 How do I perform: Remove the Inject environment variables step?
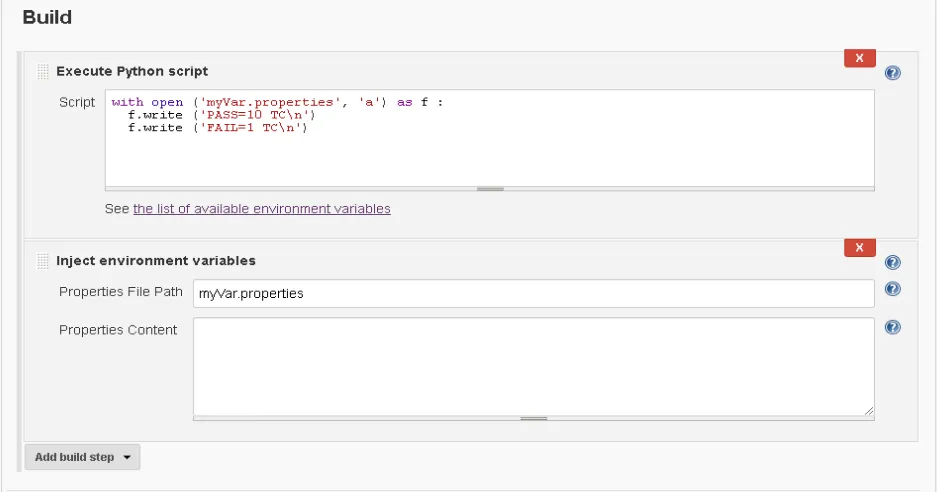click(859, 248)
